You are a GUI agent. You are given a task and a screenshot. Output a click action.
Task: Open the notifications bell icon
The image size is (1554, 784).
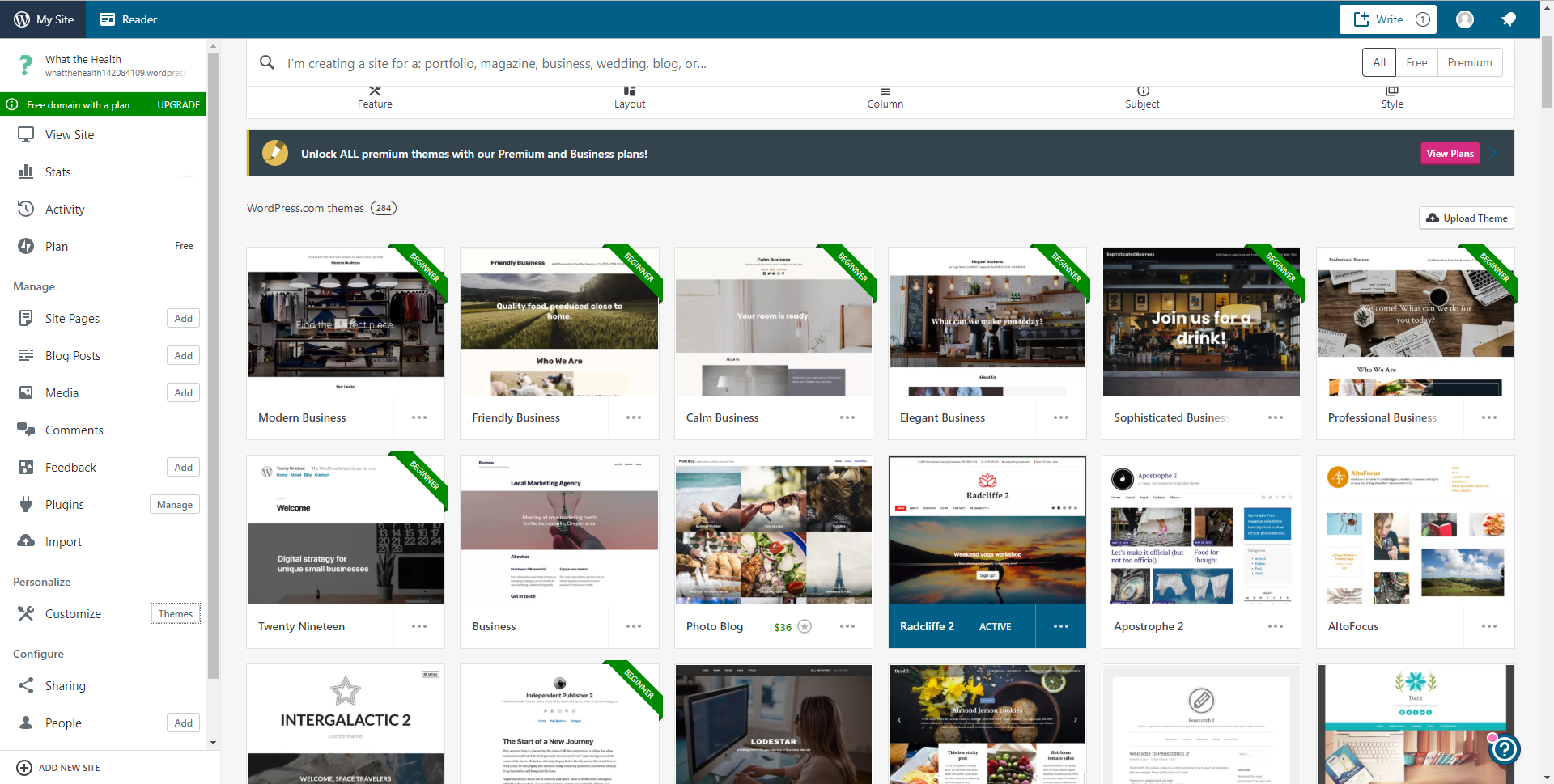[1509, 19]
